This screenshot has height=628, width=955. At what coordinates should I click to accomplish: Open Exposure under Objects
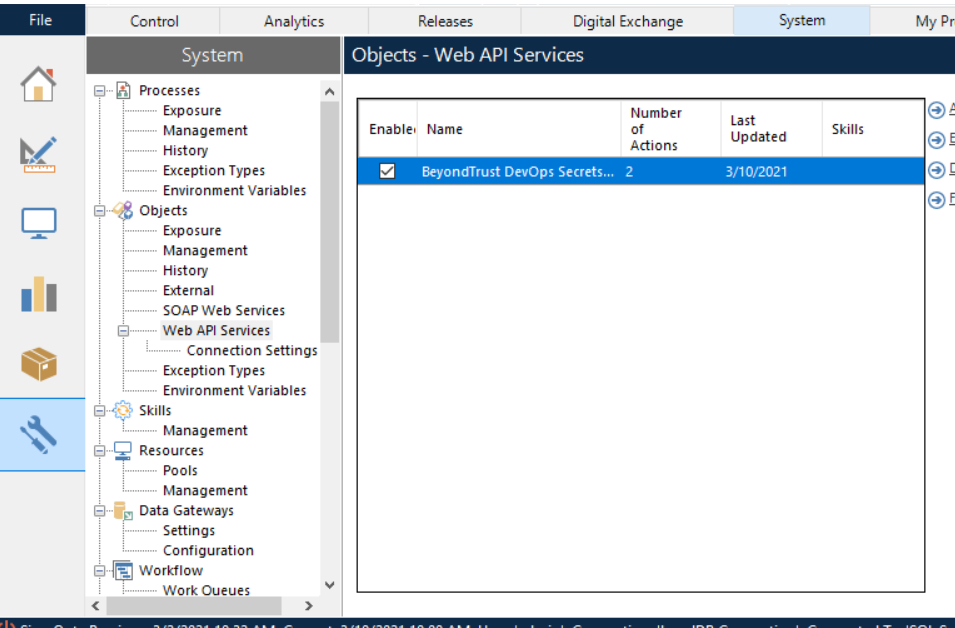coord(192,230)
